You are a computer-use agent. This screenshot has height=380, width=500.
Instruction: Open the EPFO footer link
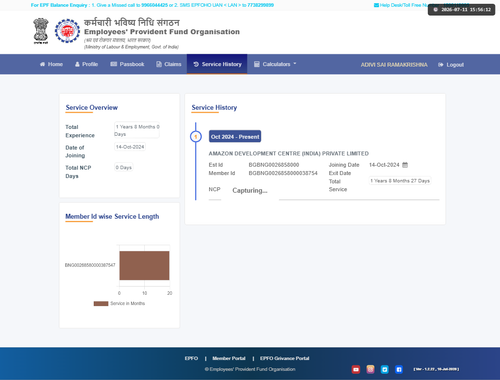191,358
